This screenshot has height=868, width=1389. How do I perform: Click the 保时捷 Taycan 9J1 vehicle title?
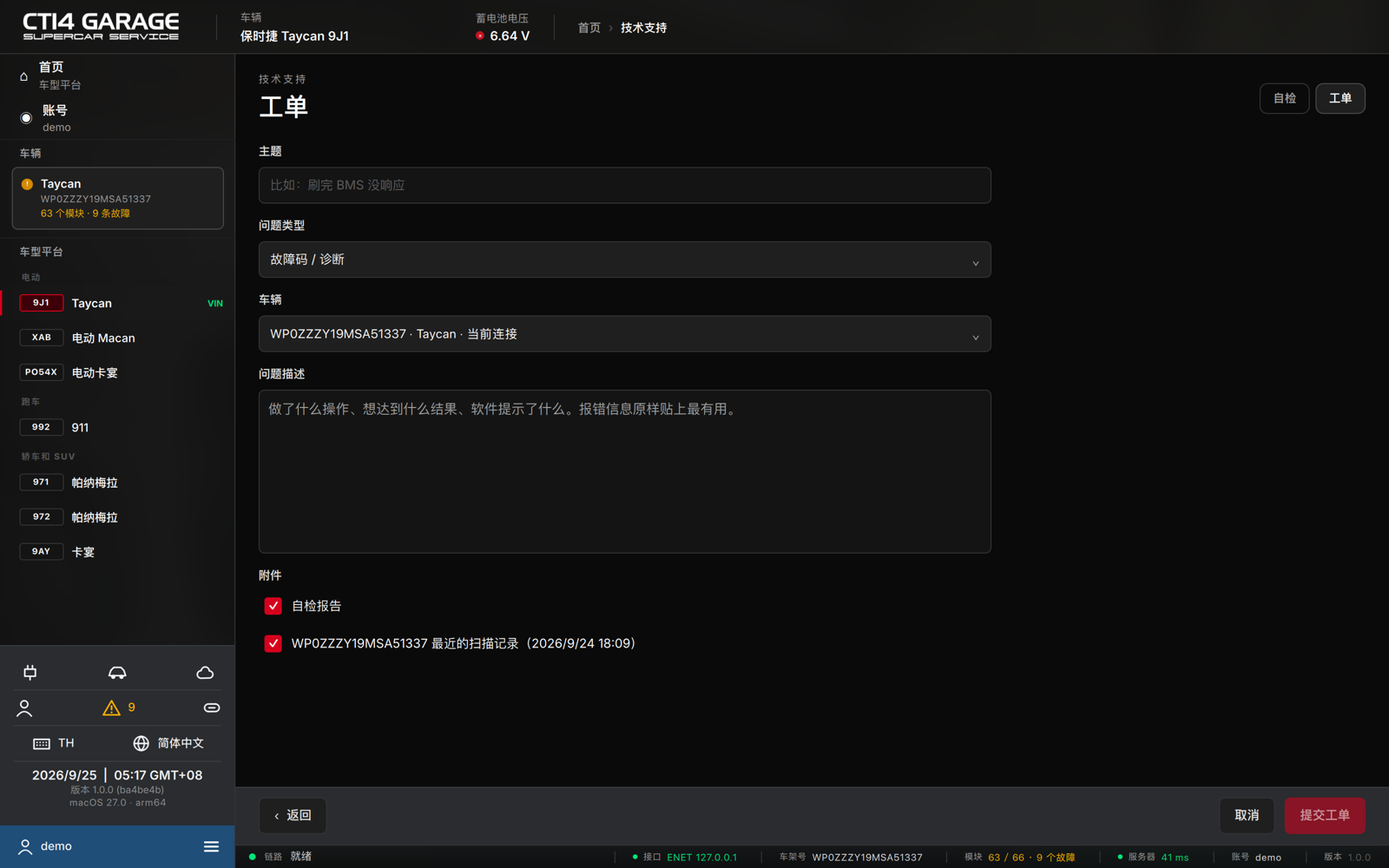pyautogui.click(x=294, y=36)
